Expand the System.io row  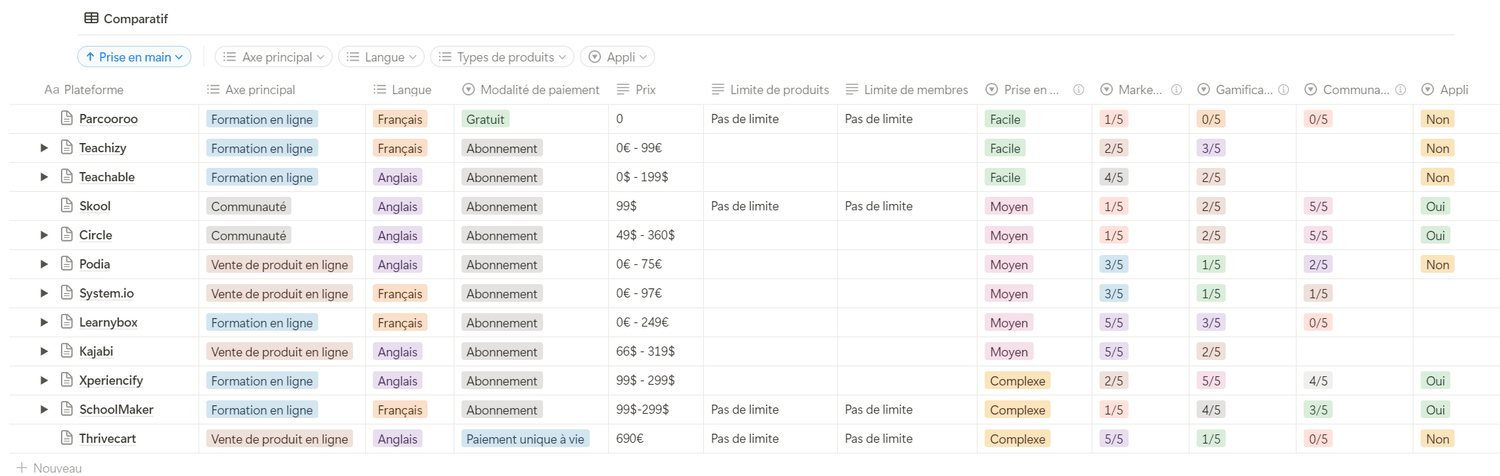point(44,293)
